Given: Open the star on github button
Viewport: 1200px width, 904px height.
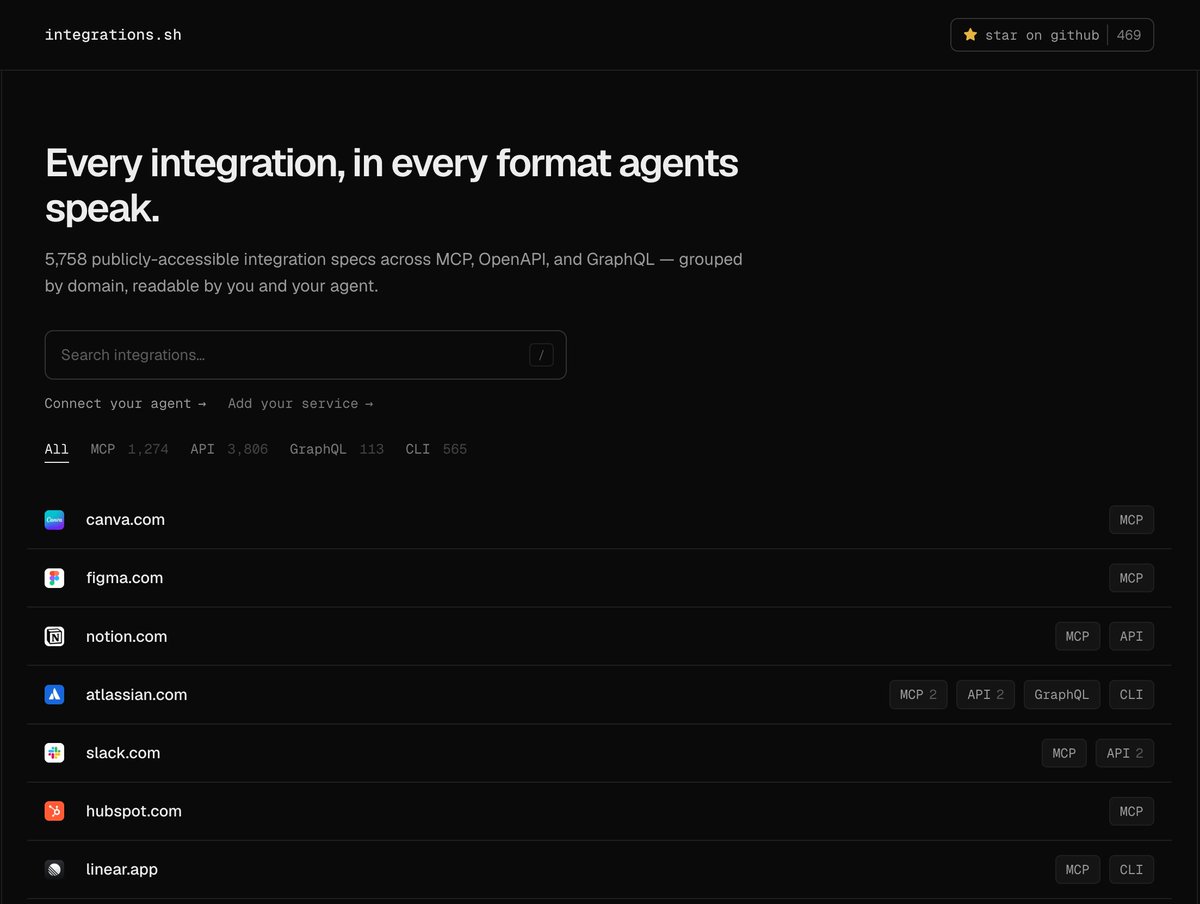Looking at the screenshot, I should click(1052, 35).
